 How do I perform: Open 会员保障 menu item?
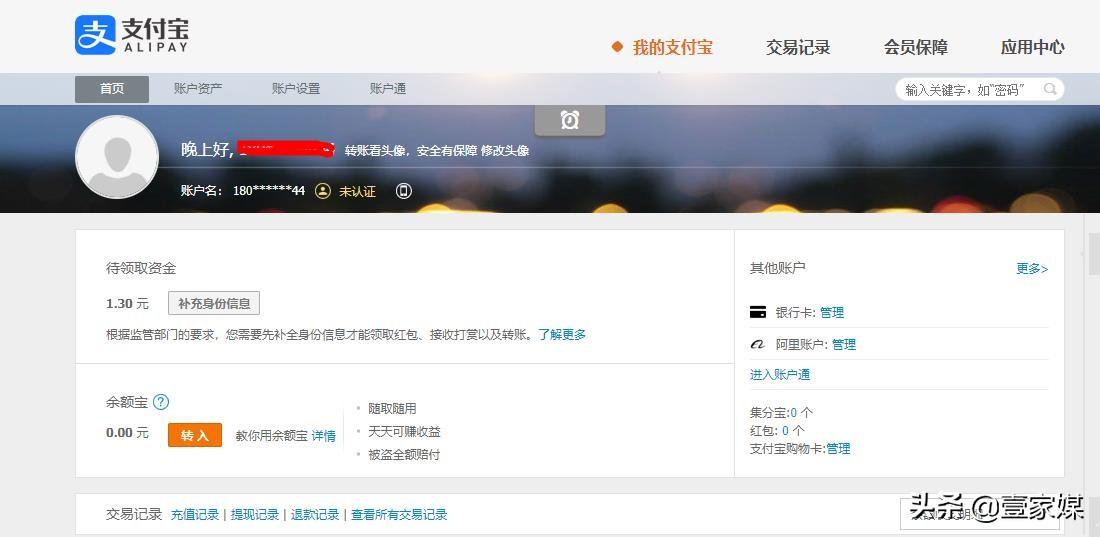click(x=915, y=48)
